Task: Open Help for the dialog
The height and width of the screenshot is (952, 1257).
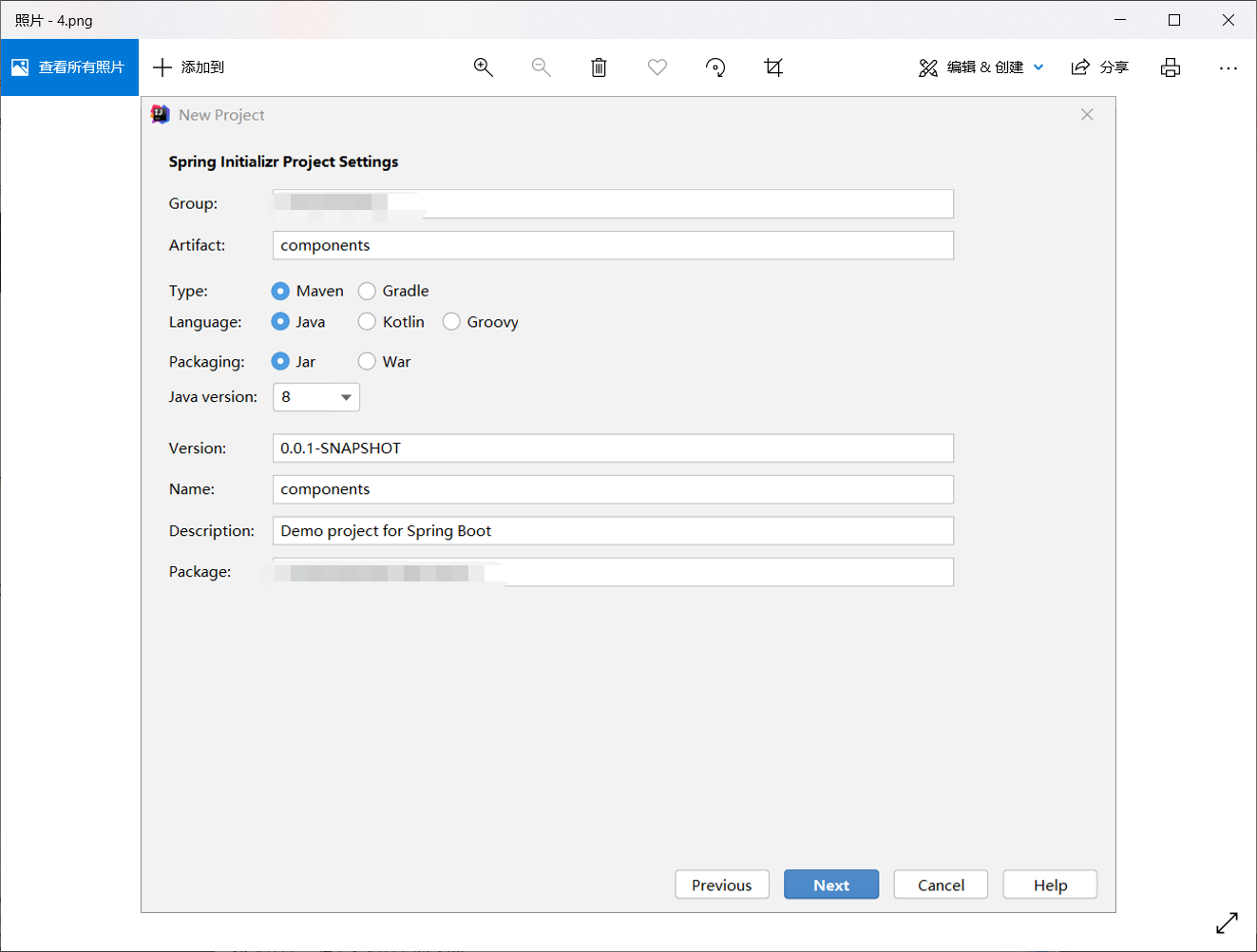Action: (x=1050, y=885)
